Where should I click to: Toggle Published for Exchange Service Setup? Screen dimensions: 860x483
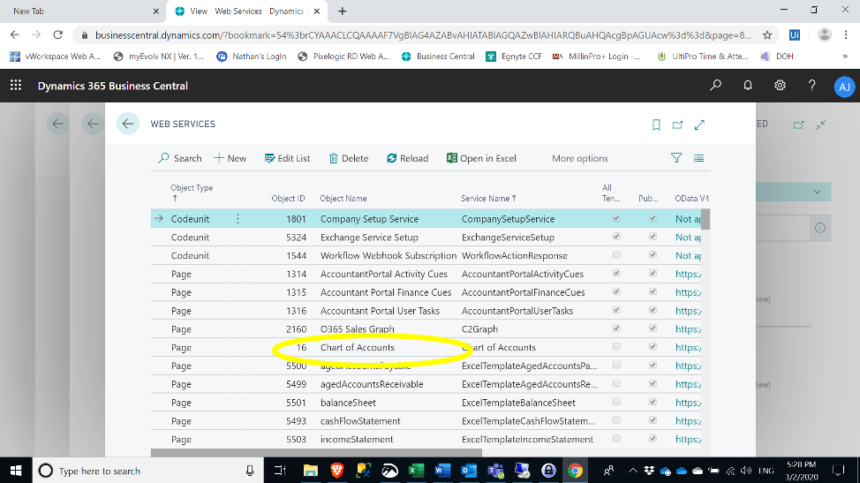click(652, 237)
